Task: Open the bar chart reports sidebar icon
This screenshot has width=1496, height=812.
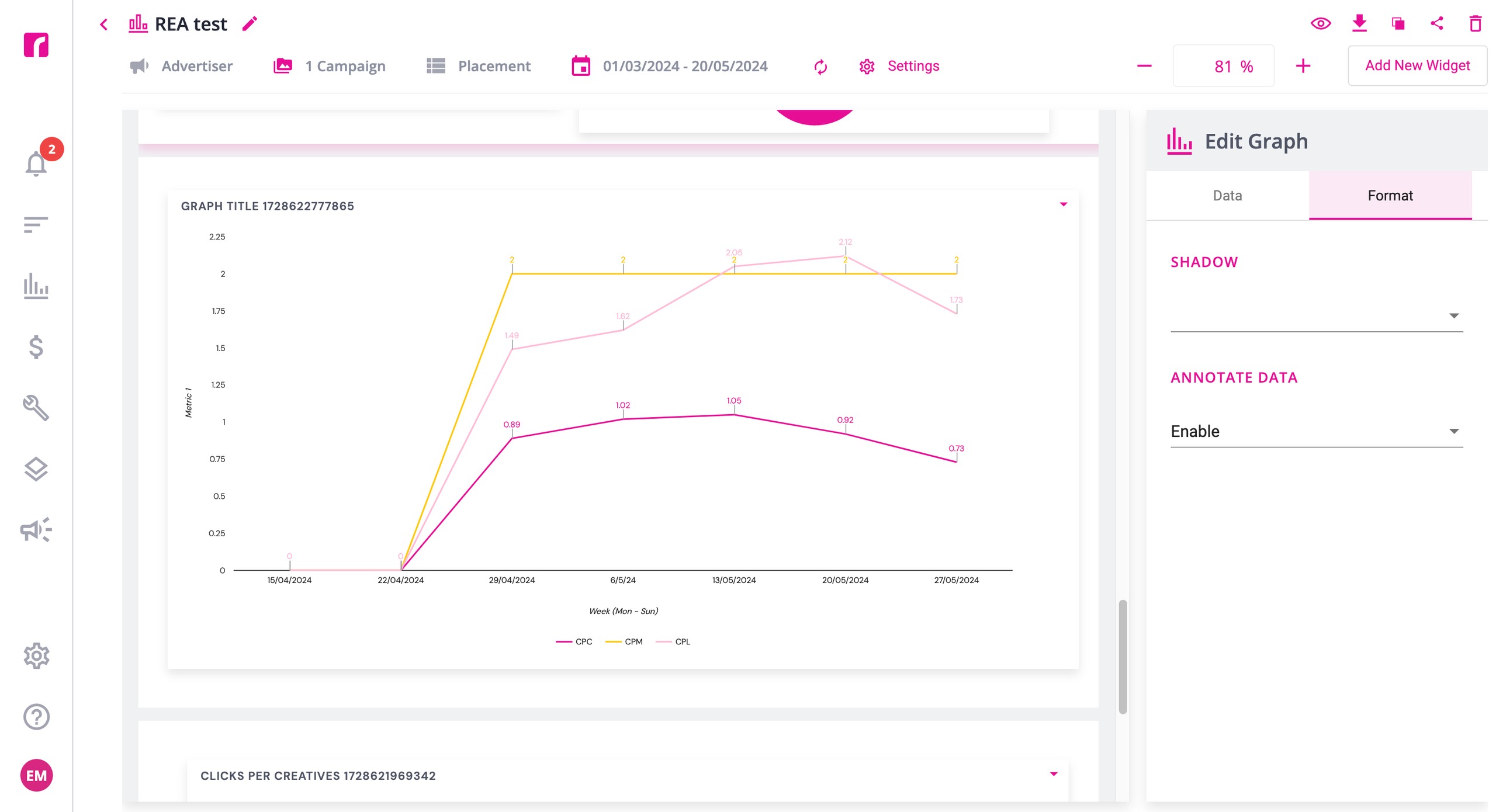Action: click(x=36, y=286)
